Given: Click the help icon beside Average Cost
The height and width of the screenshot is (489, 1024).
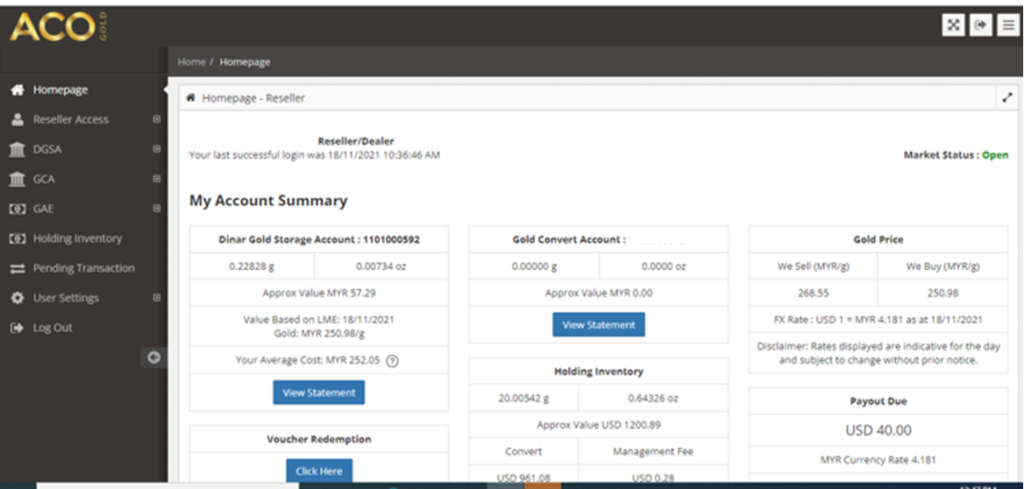Looking at the screenshot, I should click(x=392, y=361).
